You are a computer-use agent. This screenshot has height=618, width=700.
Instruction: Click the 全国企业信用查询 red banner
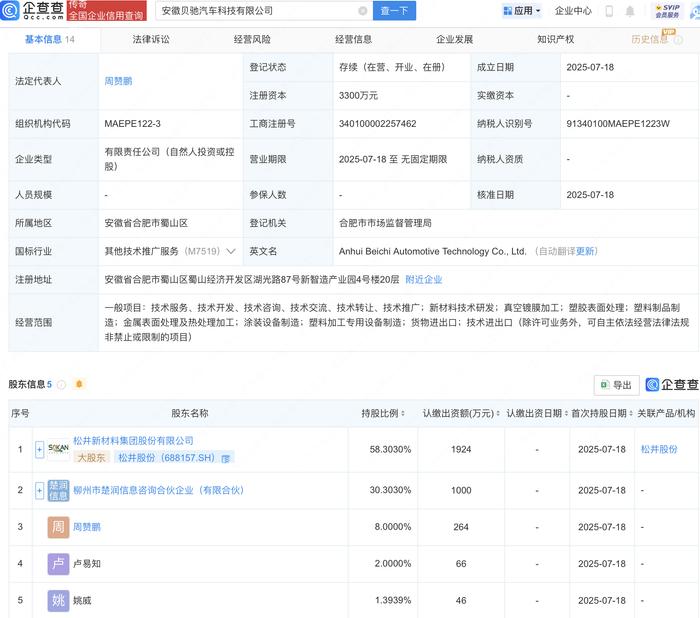[x=106, y=11]
